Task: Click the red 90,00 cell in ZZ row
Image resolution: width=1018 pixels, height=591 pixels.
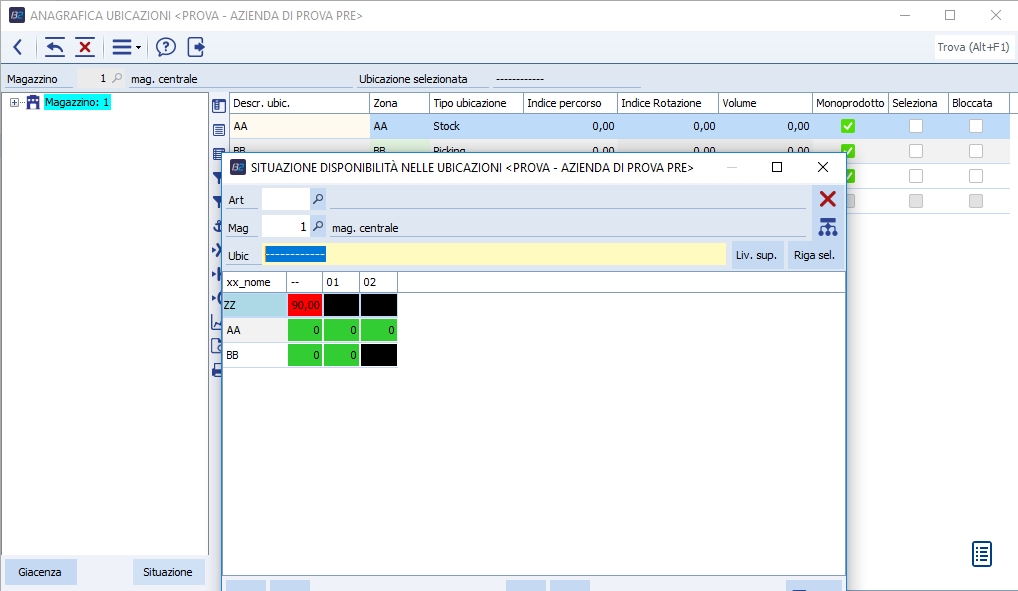Action: [304, 305]
